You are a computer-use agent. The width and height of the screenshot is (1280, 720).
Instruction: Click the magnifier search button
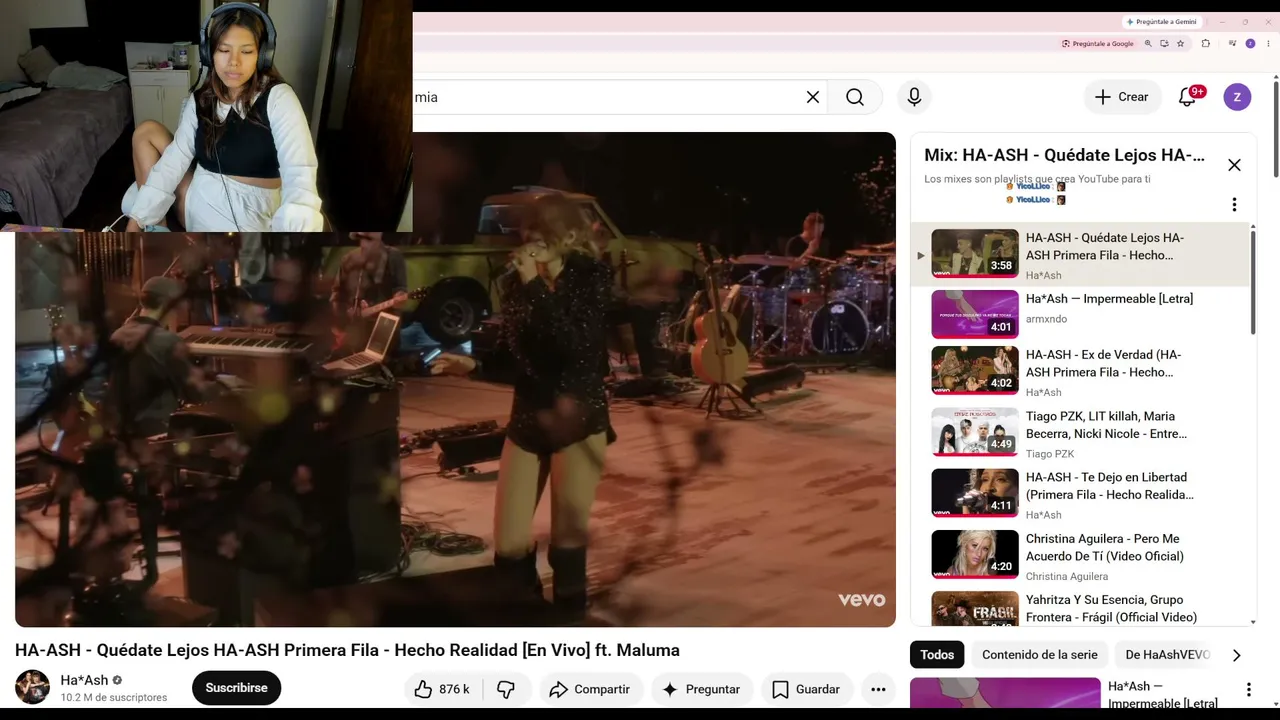855,97
